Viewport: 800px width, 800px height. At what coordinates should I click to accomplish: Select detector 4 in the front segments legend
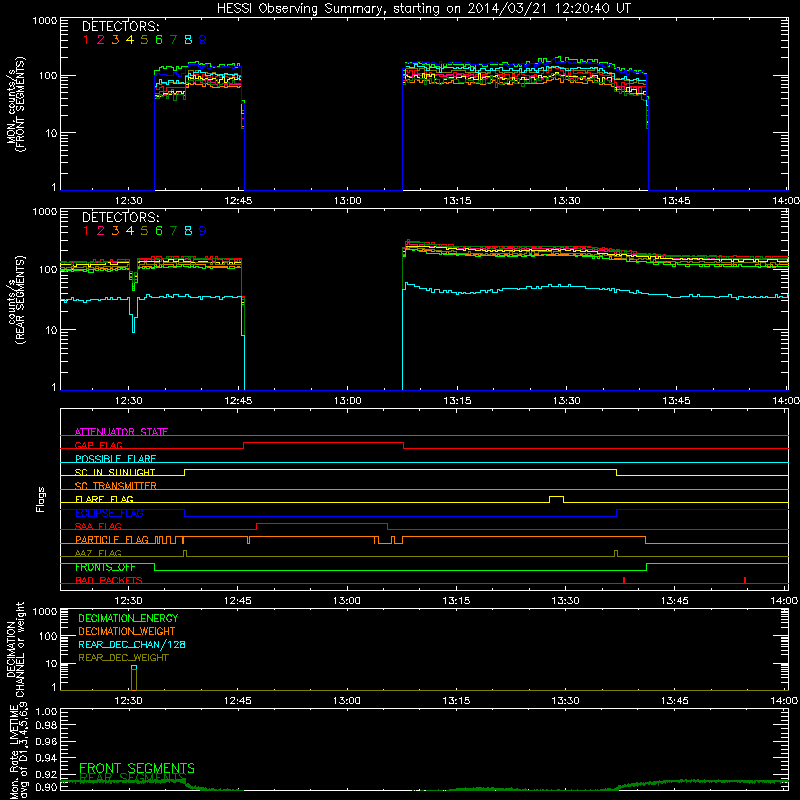[x=130, y=40]
